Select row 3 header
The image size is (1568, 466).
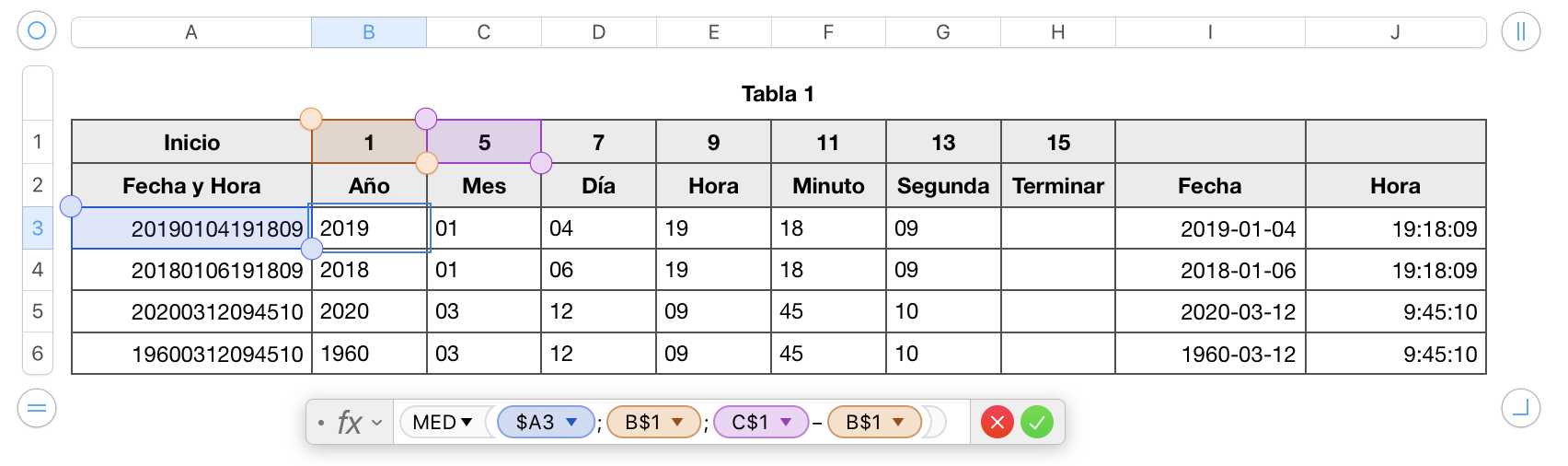[38, 227]
